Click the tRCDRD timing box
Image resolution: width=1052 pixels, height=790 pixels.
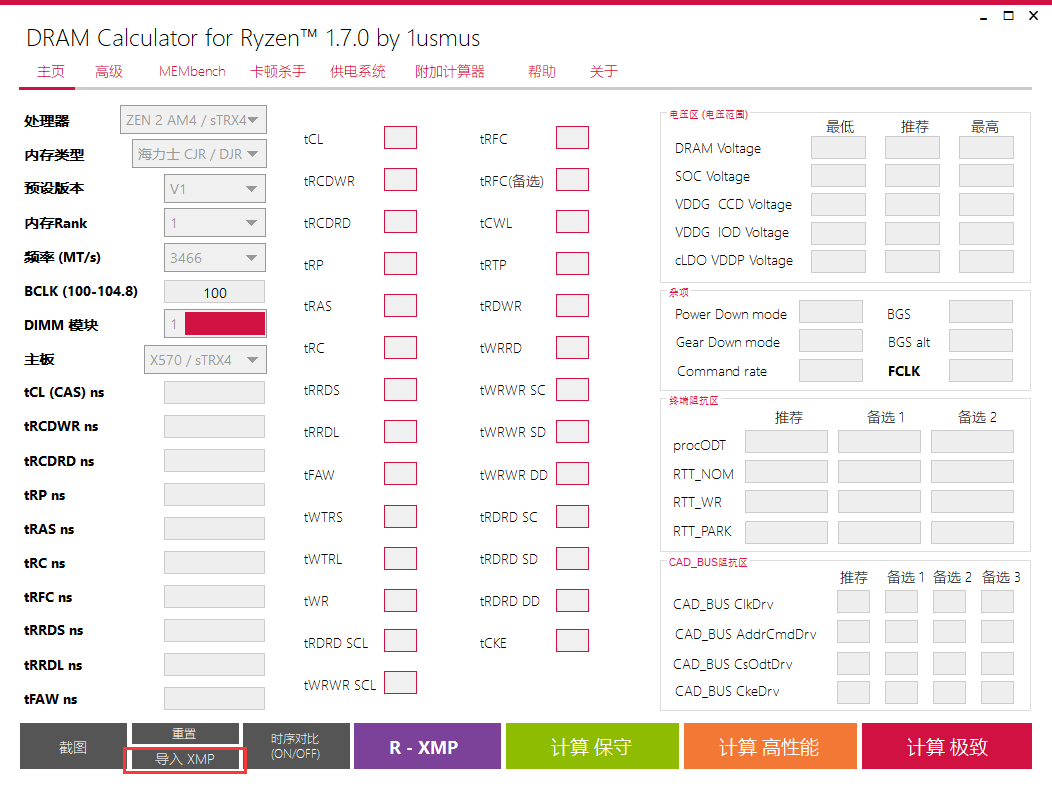click(401, 221)
